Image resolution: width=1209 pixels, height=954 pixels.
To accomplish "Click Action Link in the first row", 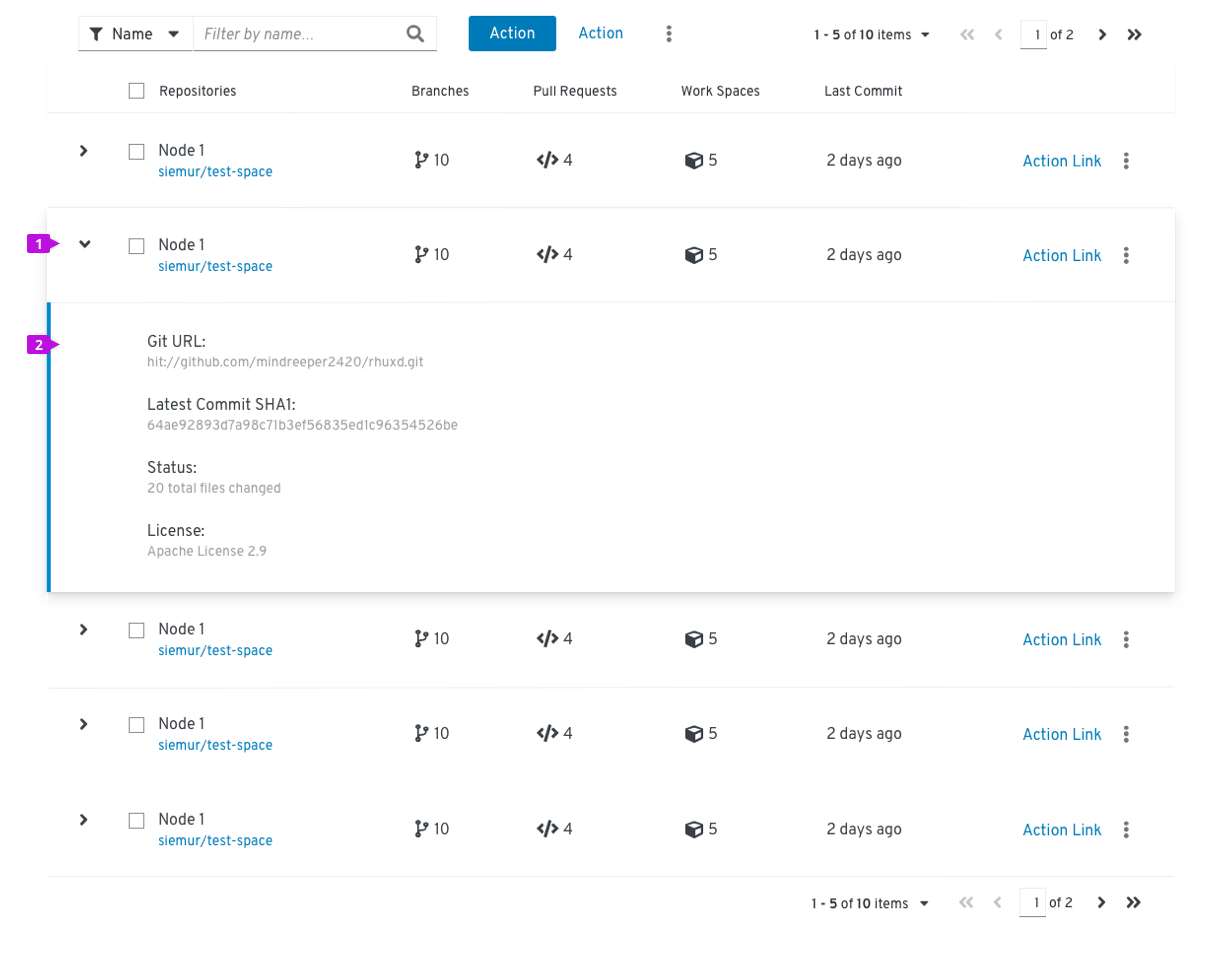I will tap(1062, 161).
